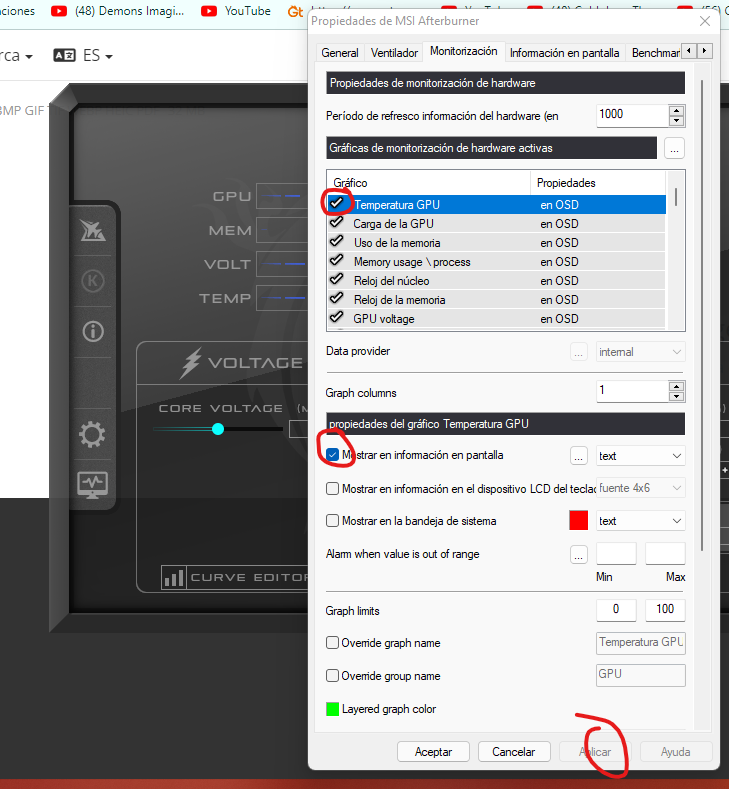Image resolution: width=729 pixels, height=789 pixels.
Task: Open active graphs ellipsis options button
Action: [x=674, y=148]
